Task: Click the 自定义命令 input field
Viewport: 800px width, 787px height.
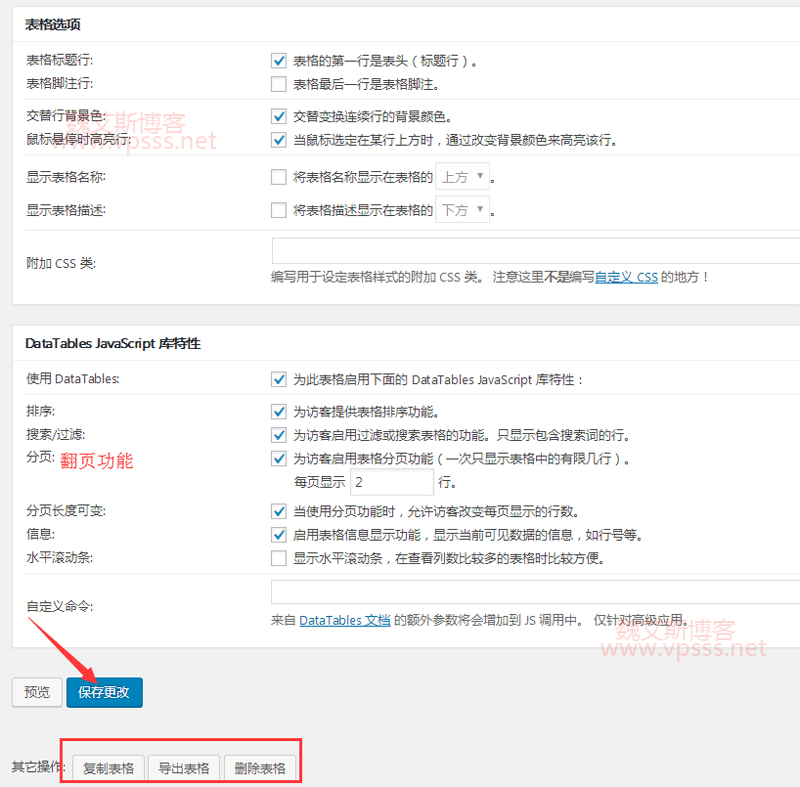Action: pyautogui.click(x=536, y=592)
